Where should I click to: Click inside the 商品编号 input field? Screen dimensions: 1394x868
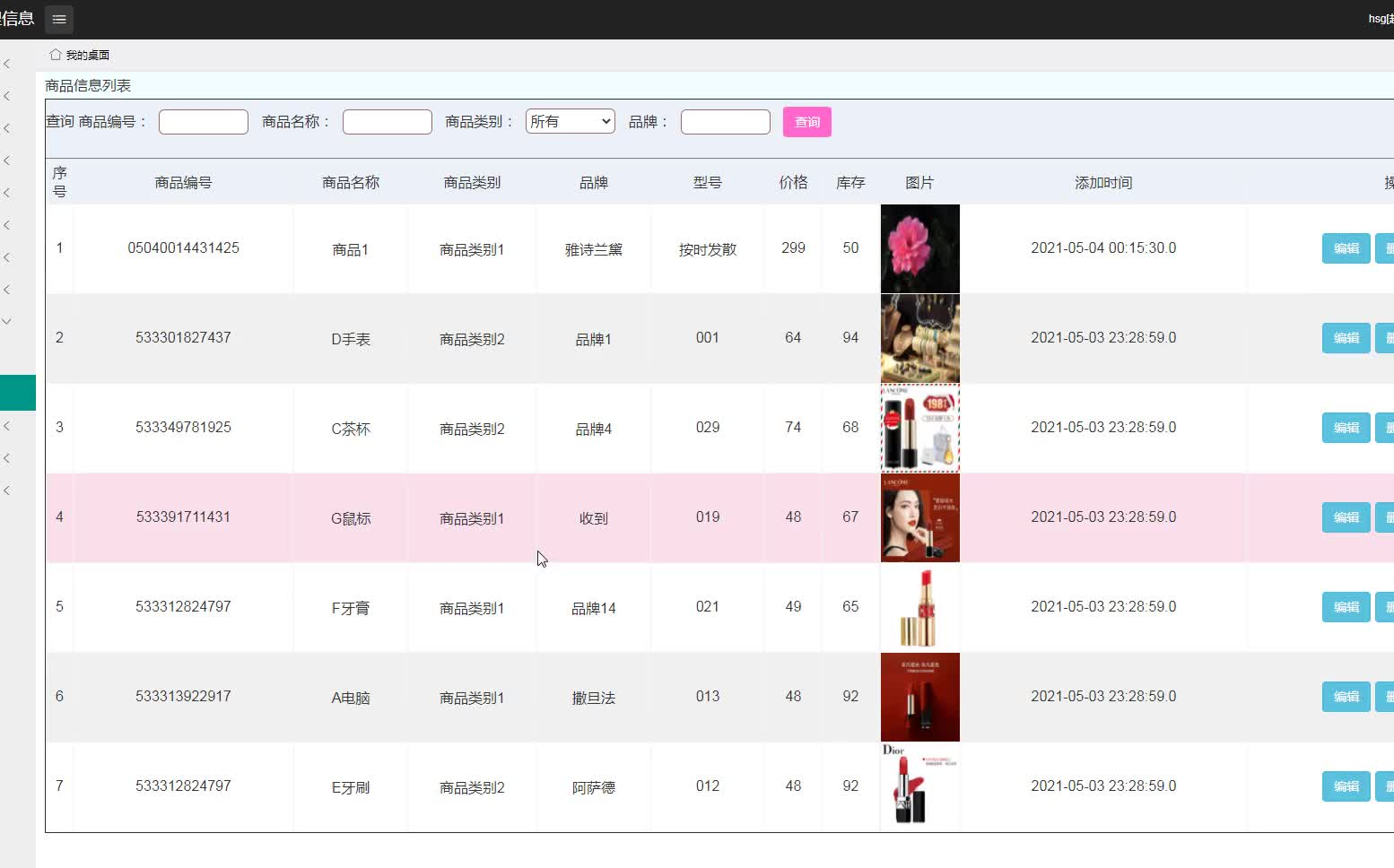(x=203, y=121)
